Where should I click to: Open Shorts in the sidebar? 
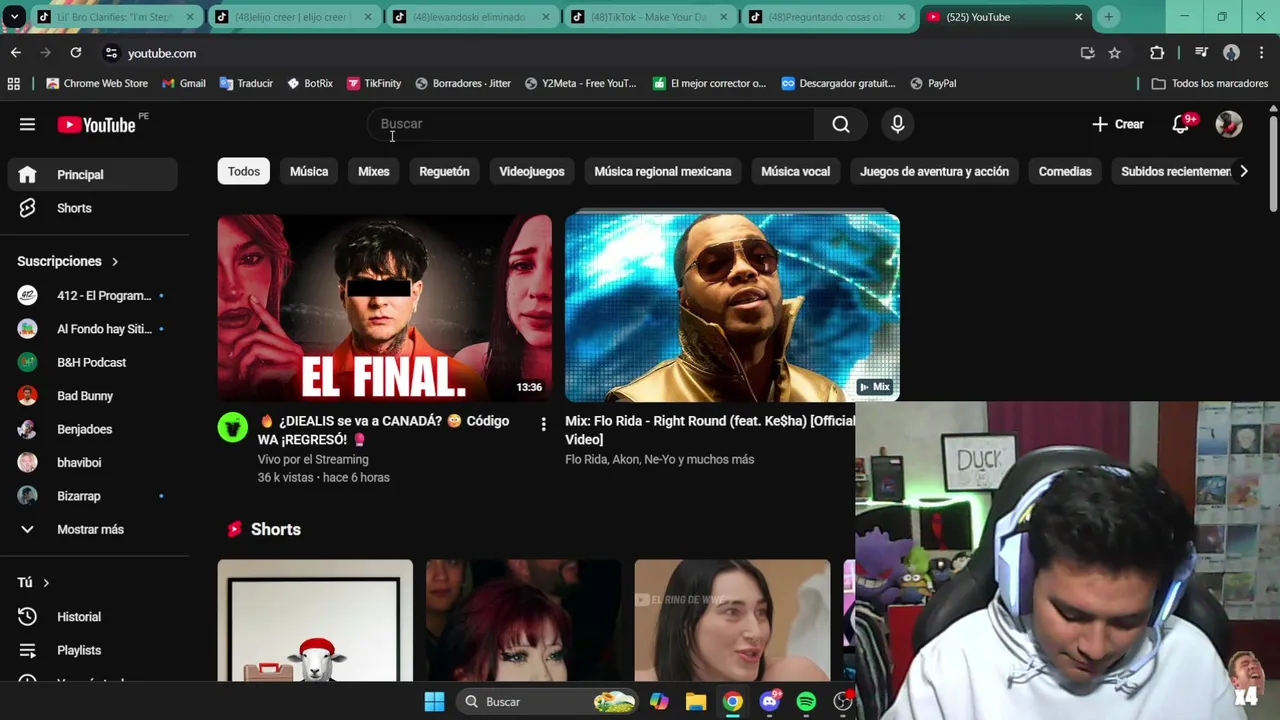pos(93,208)
